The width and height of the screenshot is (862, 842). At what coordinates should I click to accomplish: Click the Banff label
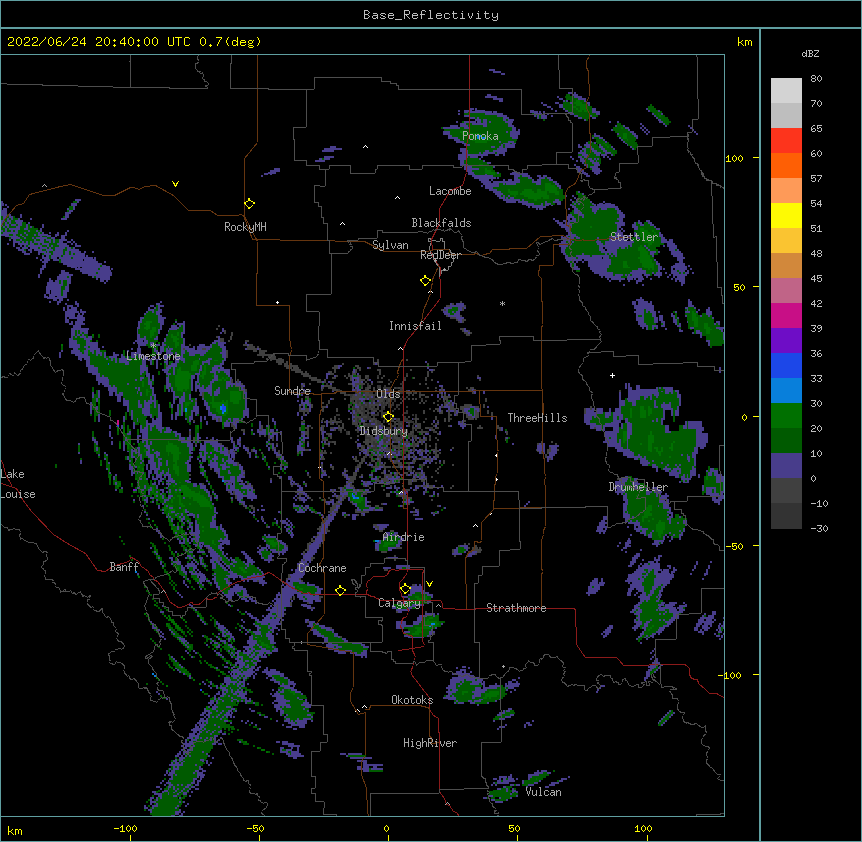coord(124,567)
